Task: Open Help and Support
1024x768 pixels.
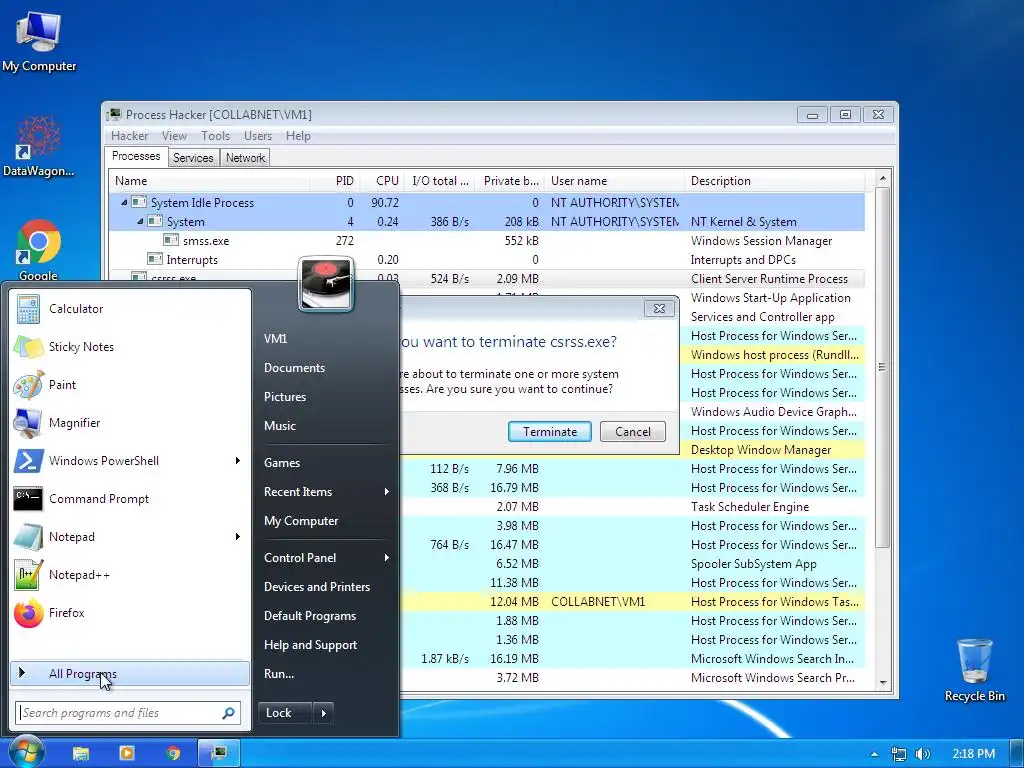Action: [x=310, y=645]
